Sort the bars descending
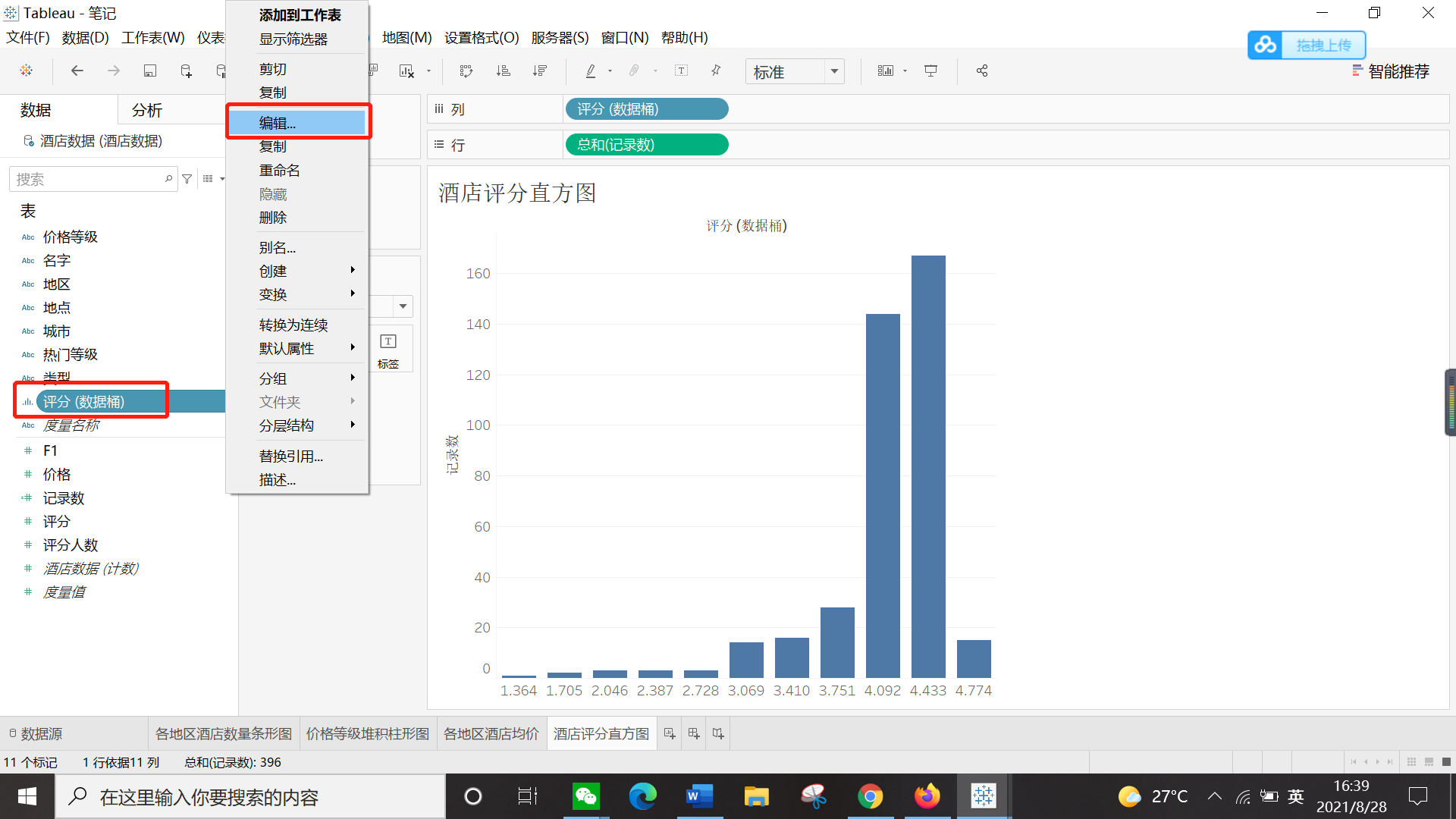This screenshot has width=1456, height=819. tap(540, 71)
